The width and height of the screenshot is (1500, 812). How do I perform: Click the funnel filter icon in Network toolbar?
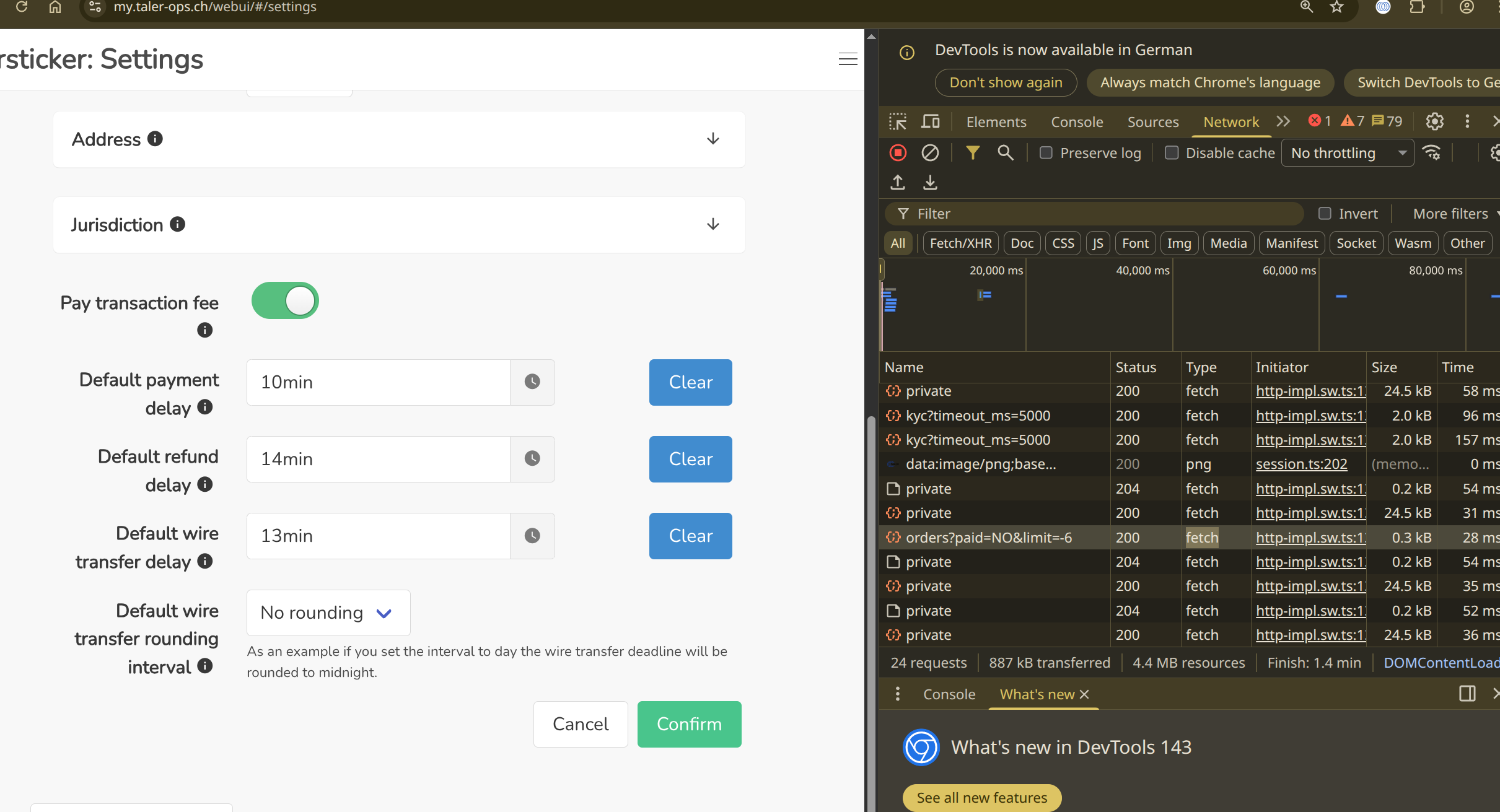(973, 153)
